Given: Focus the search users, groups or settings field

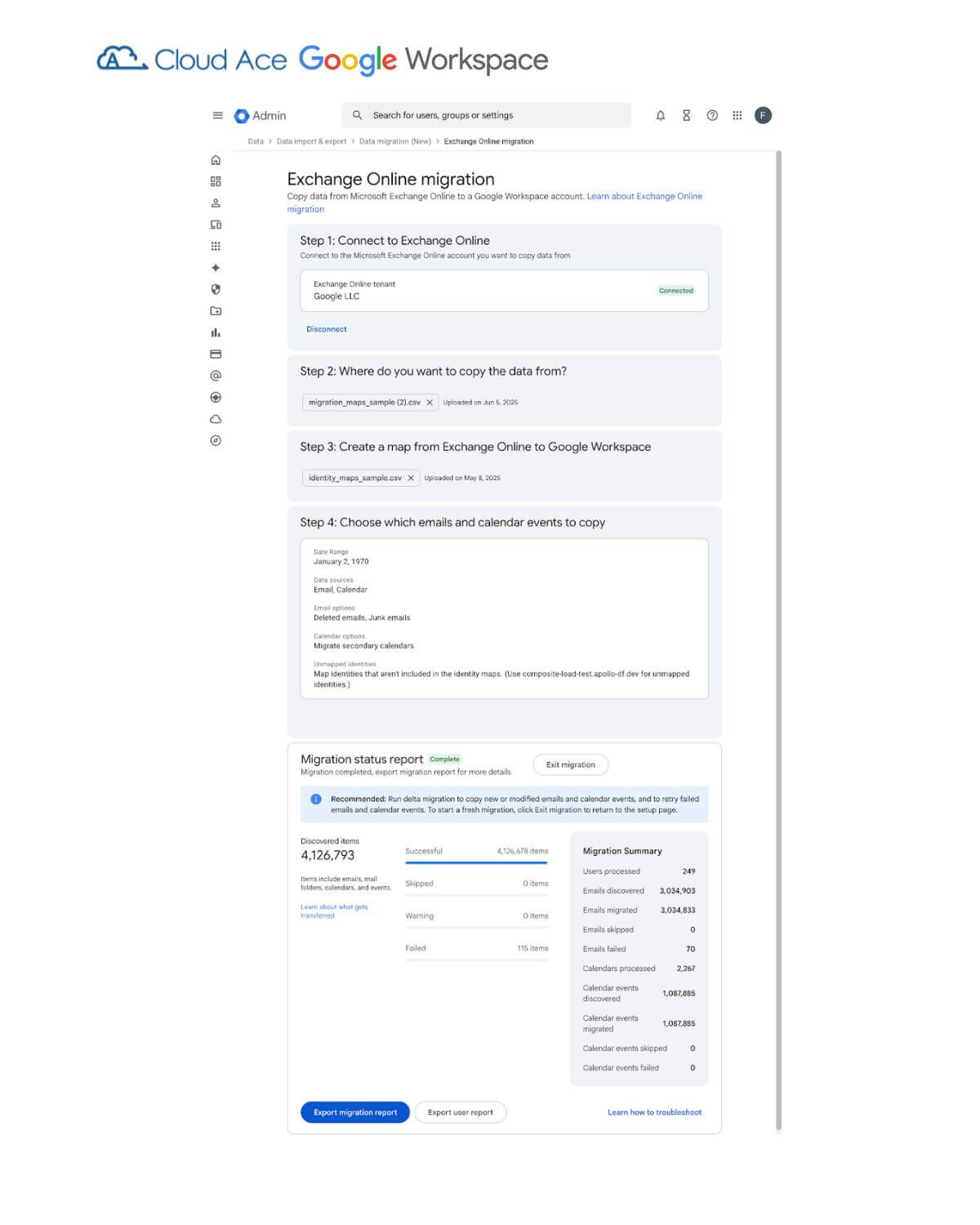Looking at the screenshot, I should tap(487, 115).
